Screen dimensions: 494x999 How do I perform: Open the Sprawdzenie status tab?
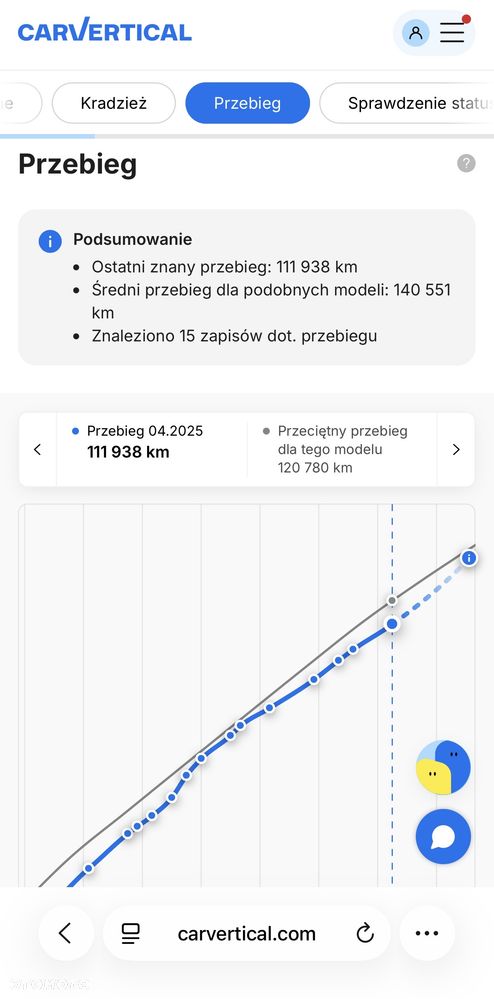pyautogui.click(x=407, y=103)
